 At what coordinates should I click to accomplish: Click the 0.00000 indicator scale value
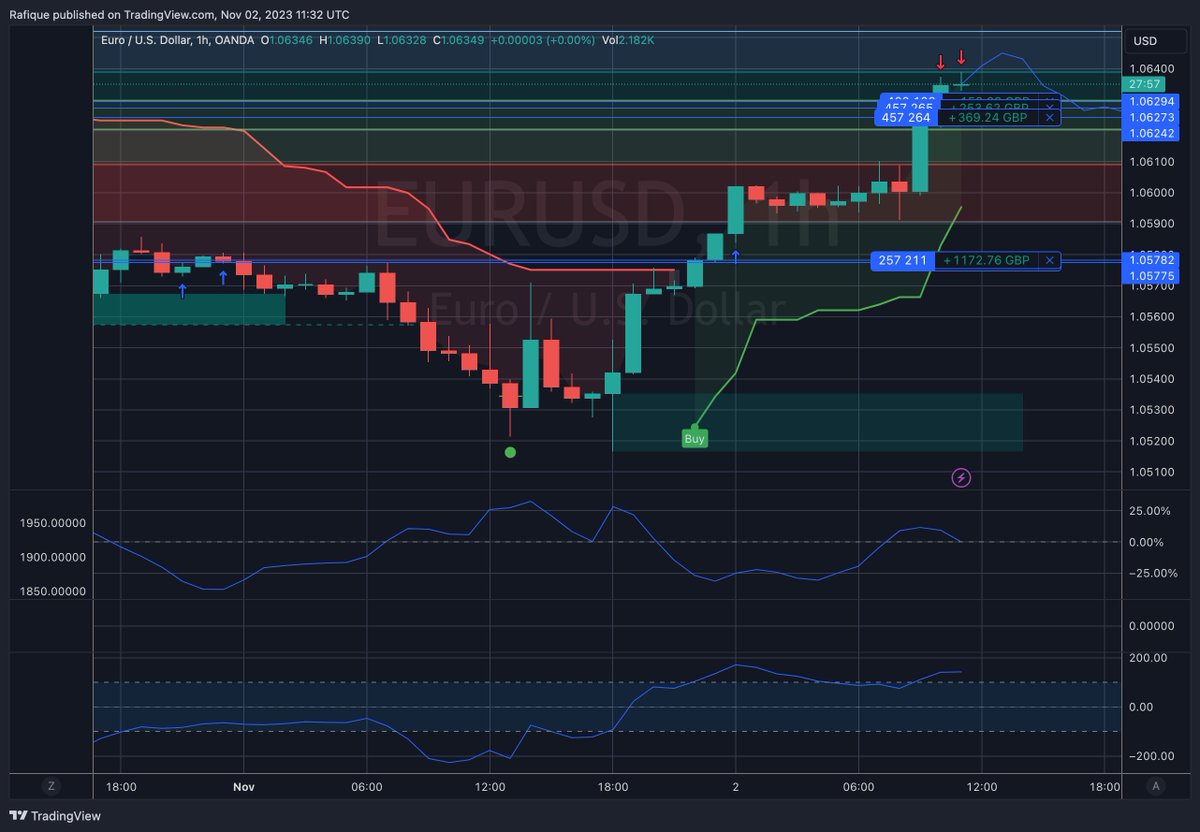coord(1150,626)
